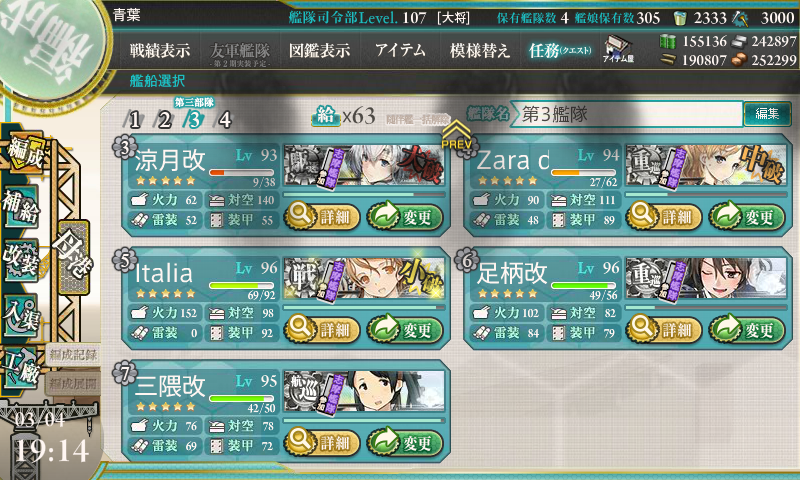Click the 第3艦隊 fleet name field
The image size is (800, 480).
[627, 114]
